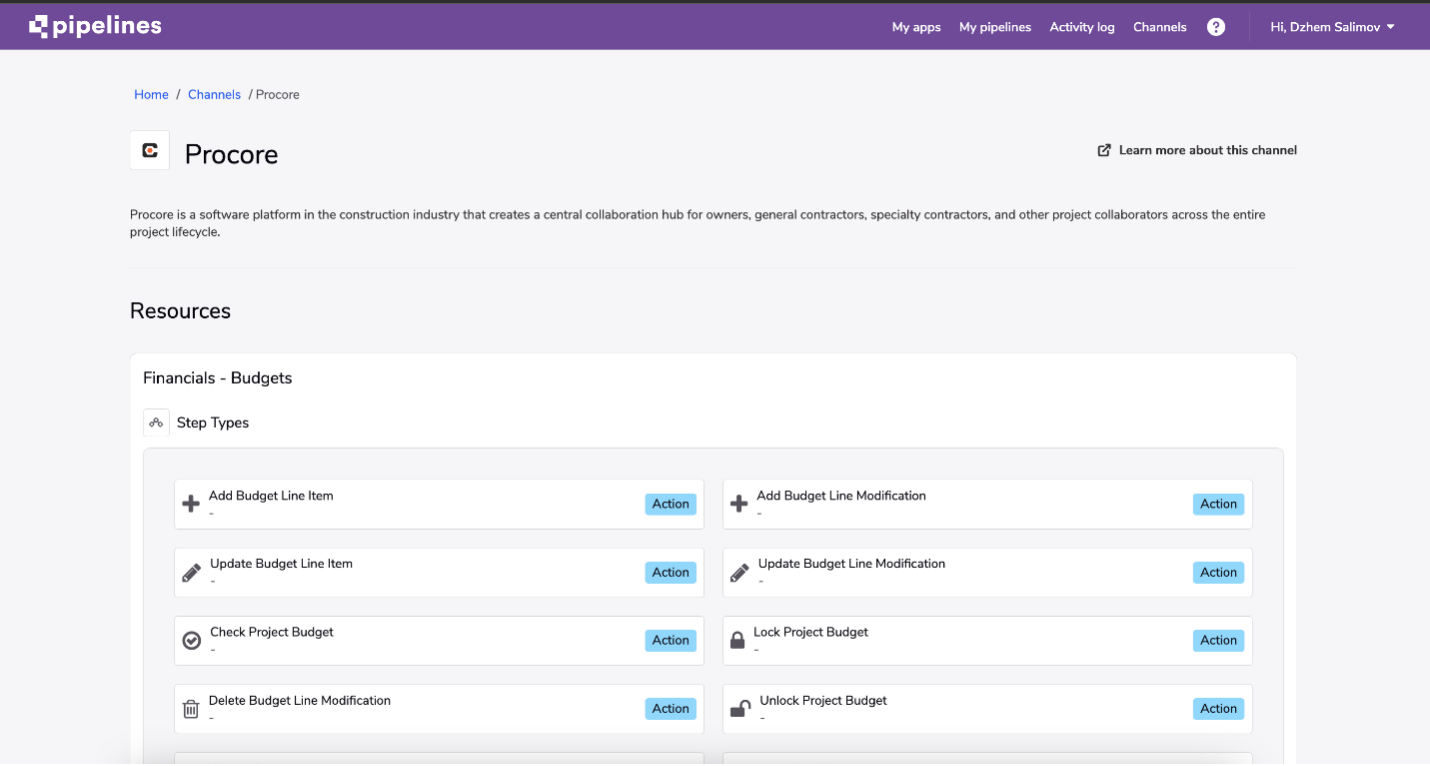The height and width of the screenshot is (766, 1430).
Task: Click Action badge for Add Budget Line Modification
Action: pos(1219,504)
